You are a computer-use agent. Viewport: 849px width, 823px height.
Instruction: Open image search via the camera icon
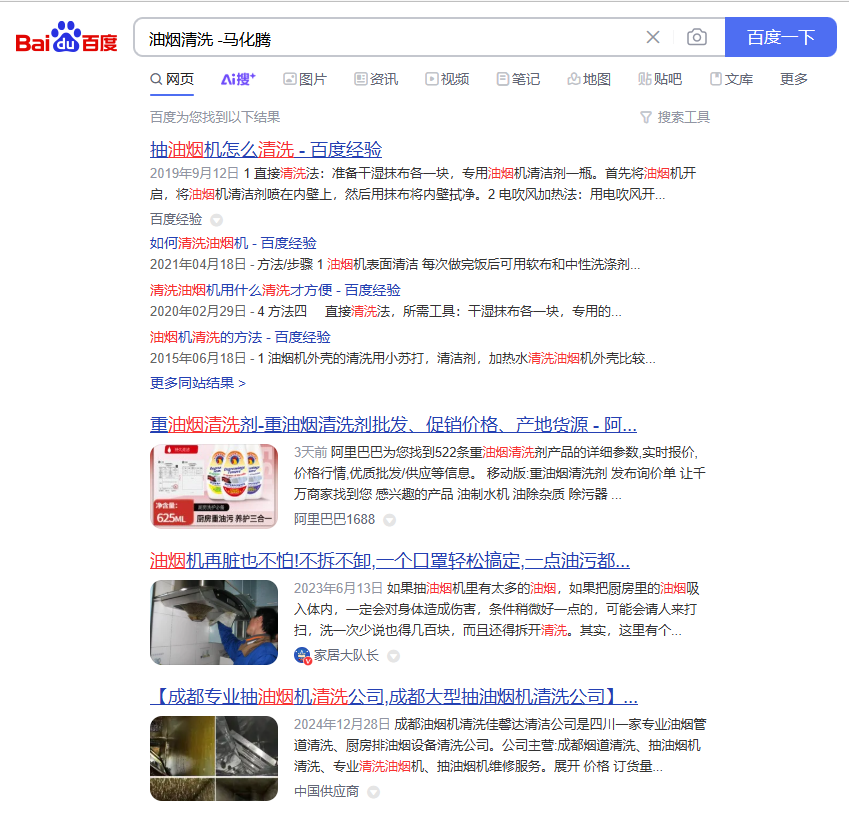pos(697,37)
